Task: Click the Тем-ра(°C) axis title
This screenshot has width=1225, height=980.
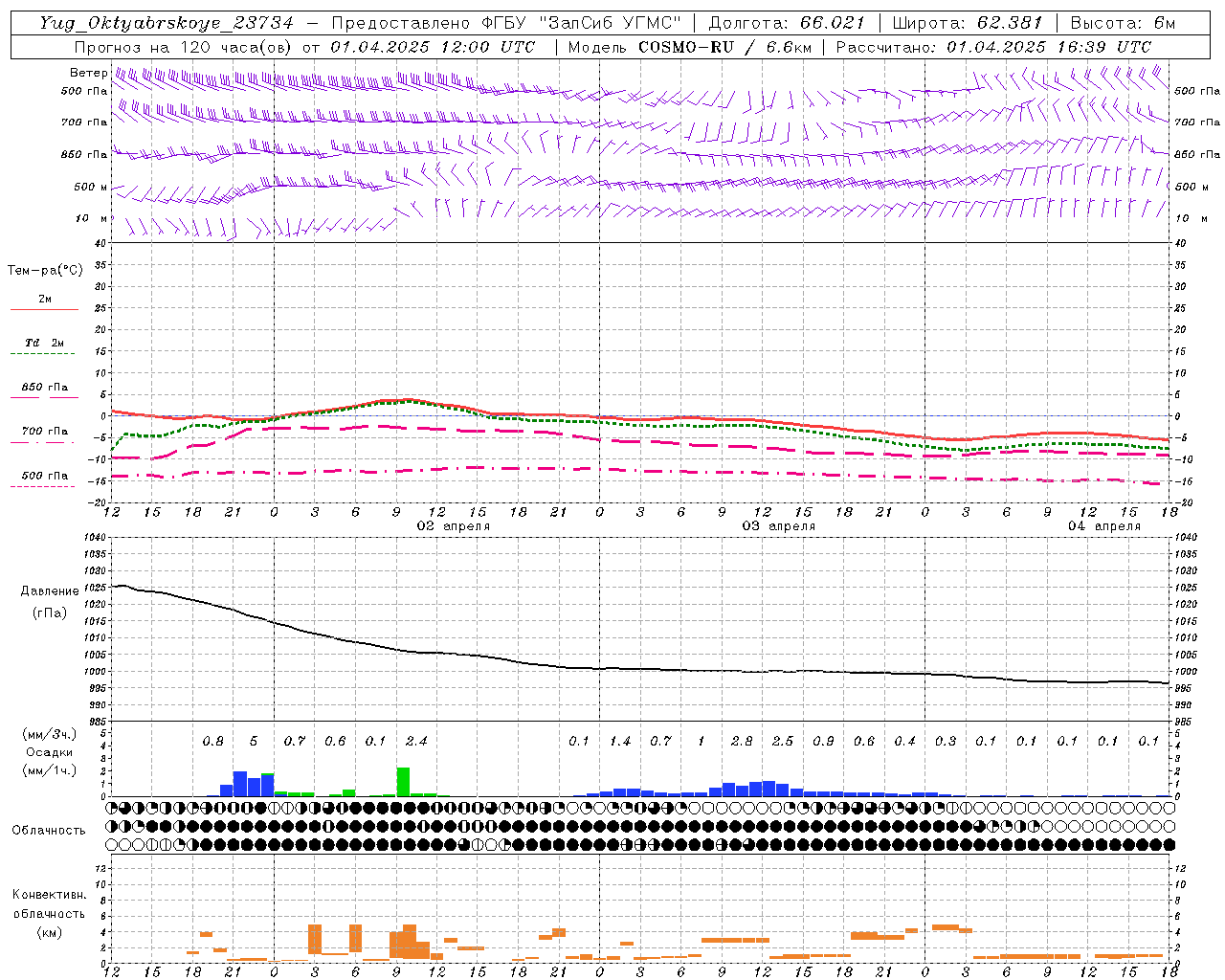Action: pyautogui.click(x=45, y=271)
